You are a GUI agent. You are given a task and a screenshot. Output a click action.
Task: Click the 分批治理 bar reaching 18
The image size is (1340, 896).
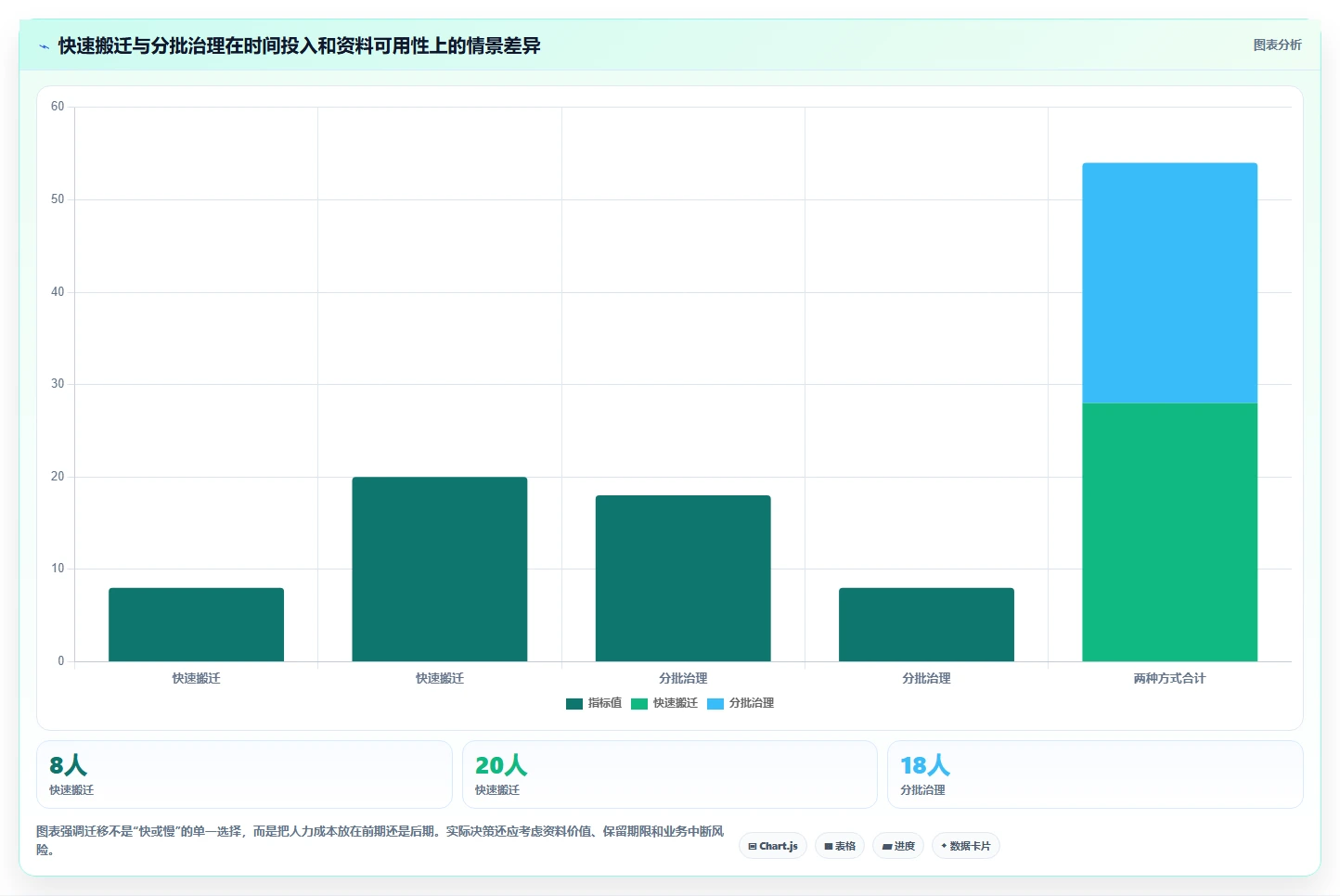[683, 578]
